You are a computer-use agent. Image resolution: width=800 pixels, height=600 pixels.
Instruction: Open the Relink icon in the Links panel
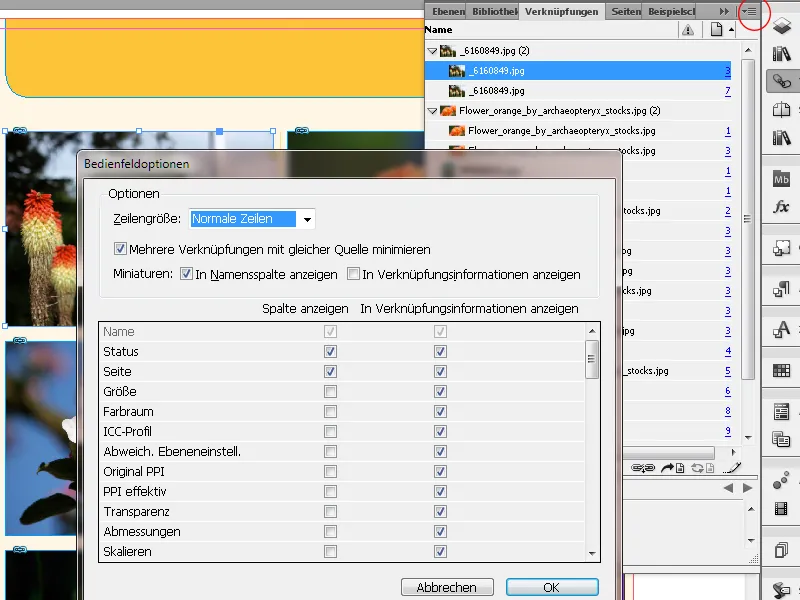pos(644,467)
